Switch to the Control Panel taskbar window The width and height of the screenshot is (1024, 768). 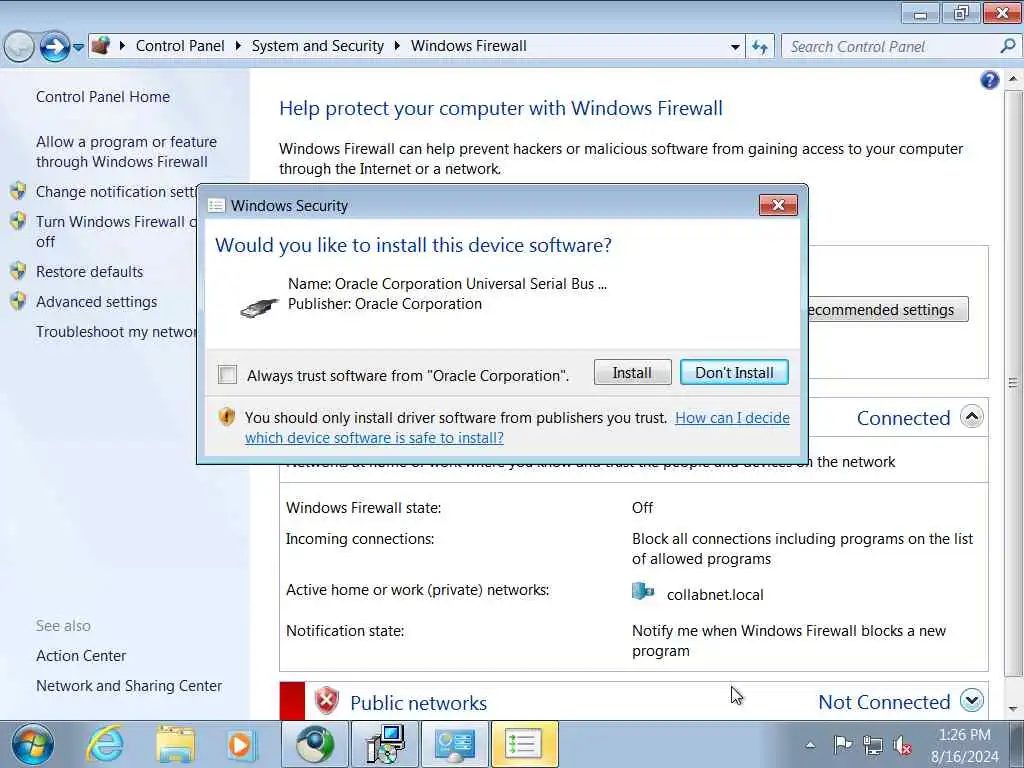455,744
